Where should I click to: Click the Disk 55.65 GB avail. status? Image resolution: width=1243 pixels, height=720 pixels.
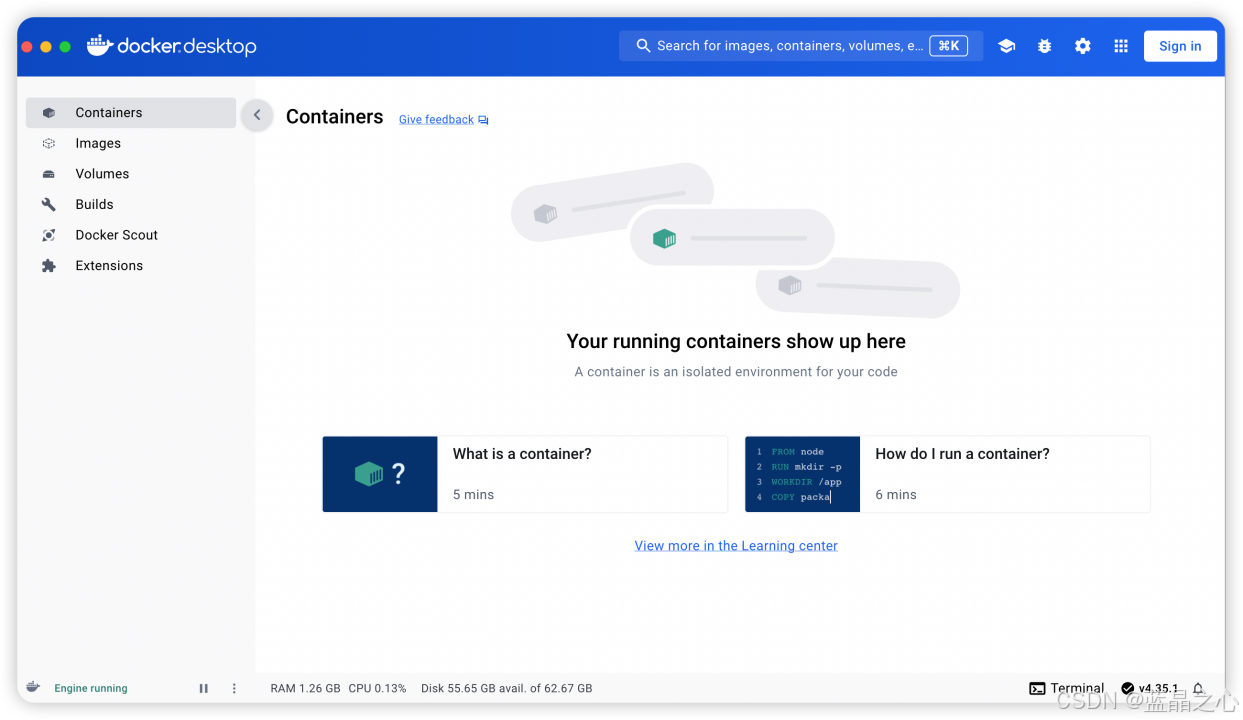507,688
